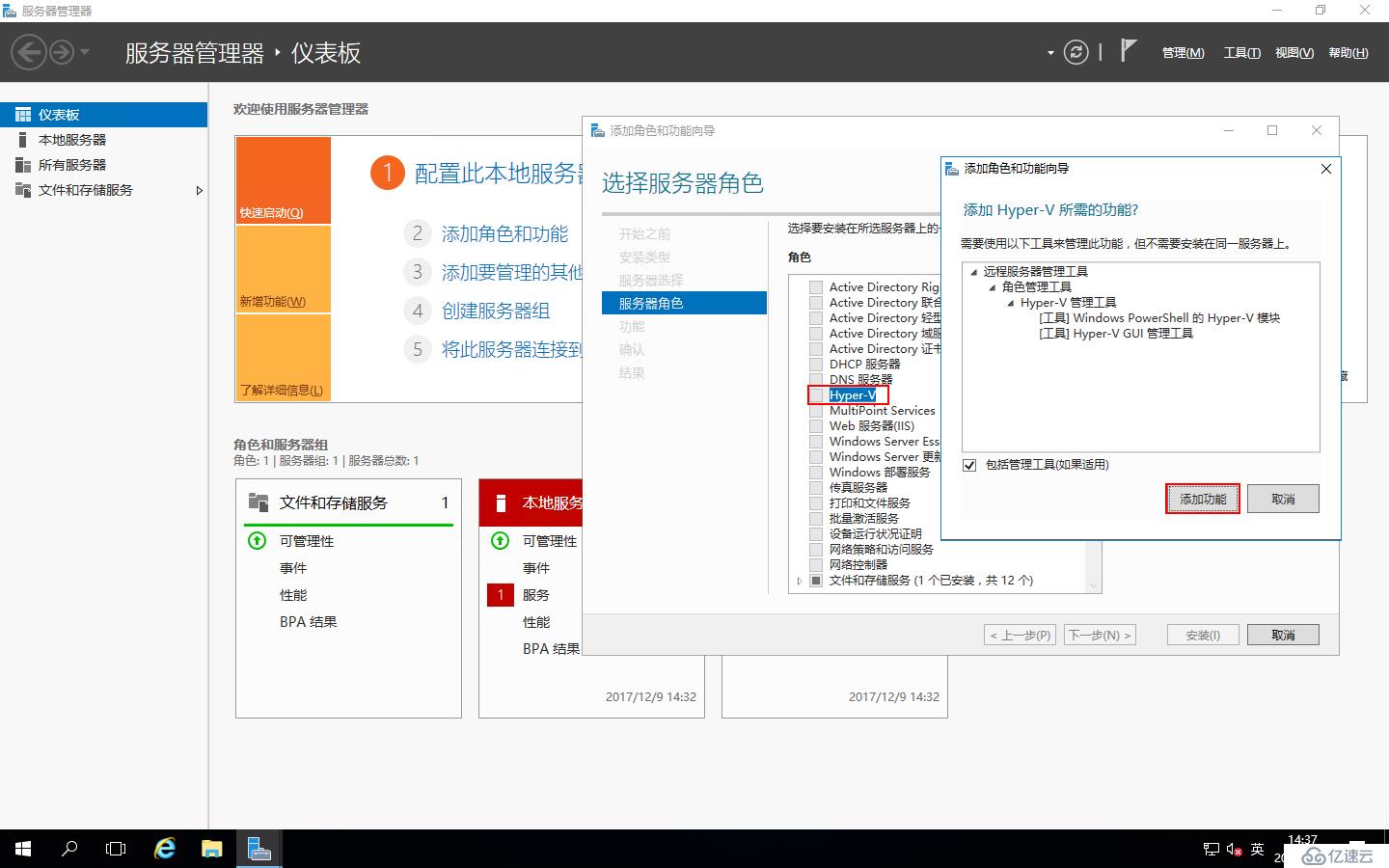Tick the 网络控制器 checkbox
Viewport: 1389px width, 868px height.
(x=816, y=565)
